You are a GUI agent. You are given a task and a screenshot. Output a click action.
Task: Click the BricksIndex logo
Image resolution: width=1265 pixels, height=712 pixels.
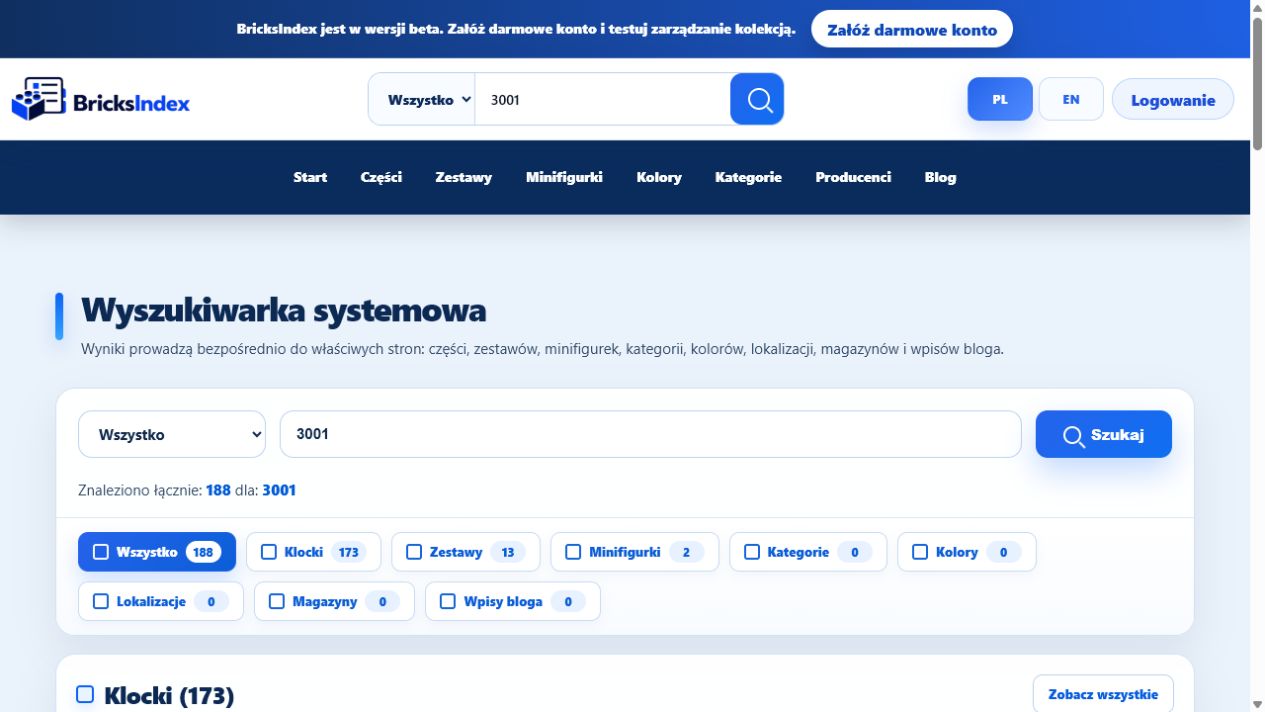(101, 100)
